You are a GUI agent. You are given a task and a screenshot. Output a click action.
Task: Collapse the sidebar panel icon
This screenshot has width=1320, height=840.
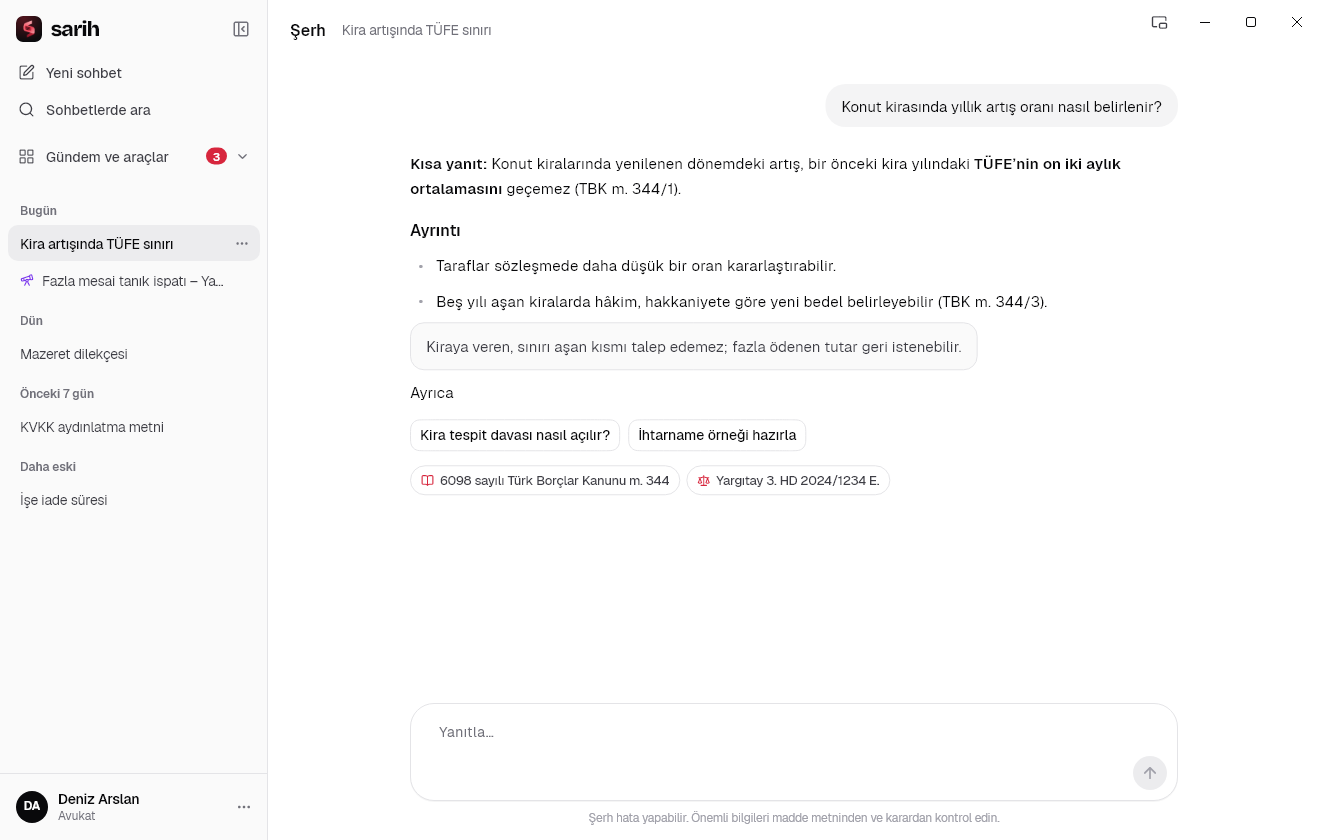tap(241, 29)
